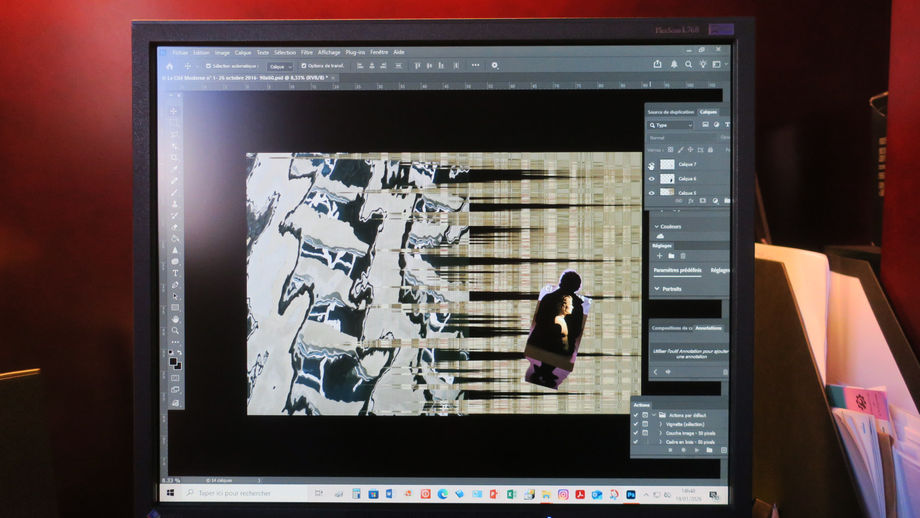Add layer style fx icon

pyautogui.click(x=691, y=201)
